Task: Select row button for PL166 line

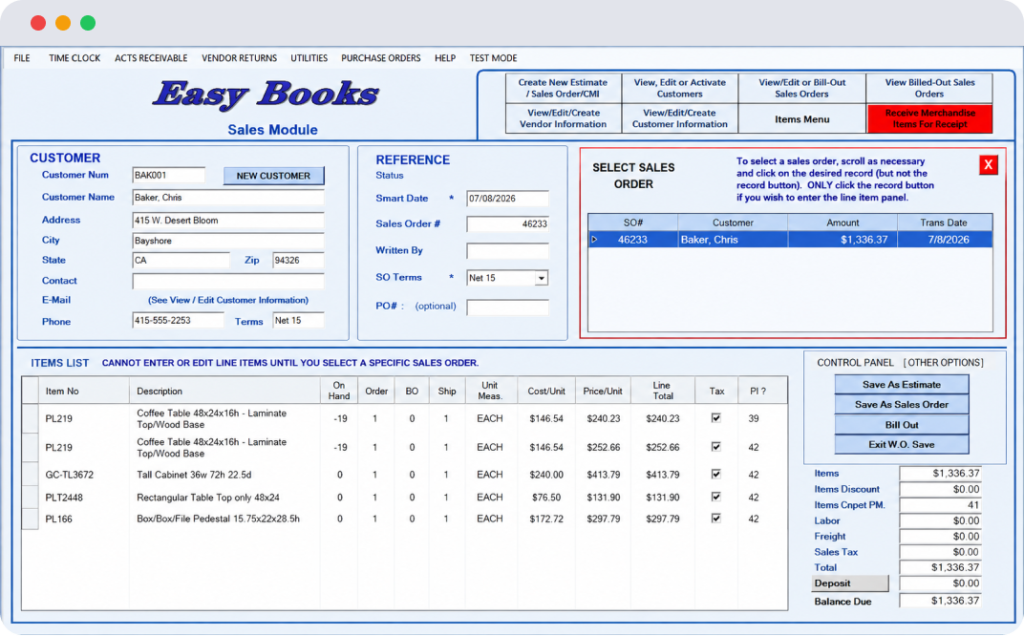Action: pos(30,519)
